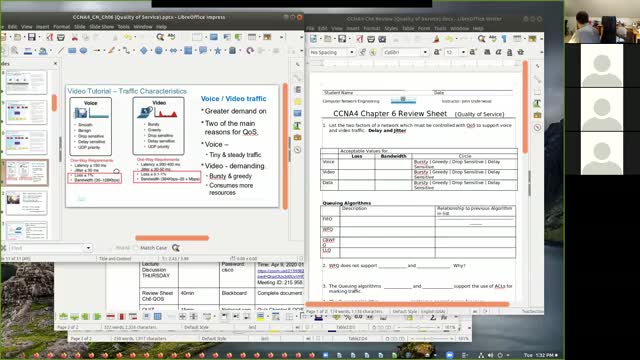Click the Find text input field
The width and height of the screenshot is (640, 360).
click(x=47, y=248)
